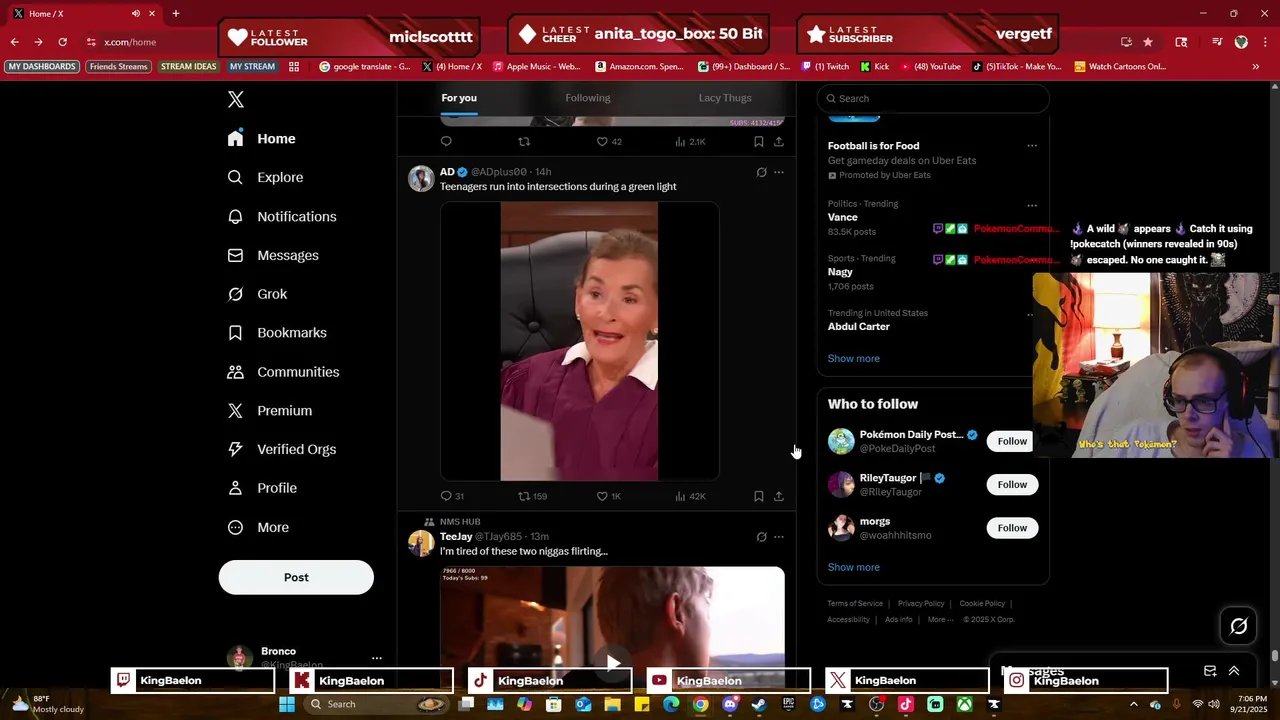Repost AD's post showing 159 reposts

pos(532,496)
